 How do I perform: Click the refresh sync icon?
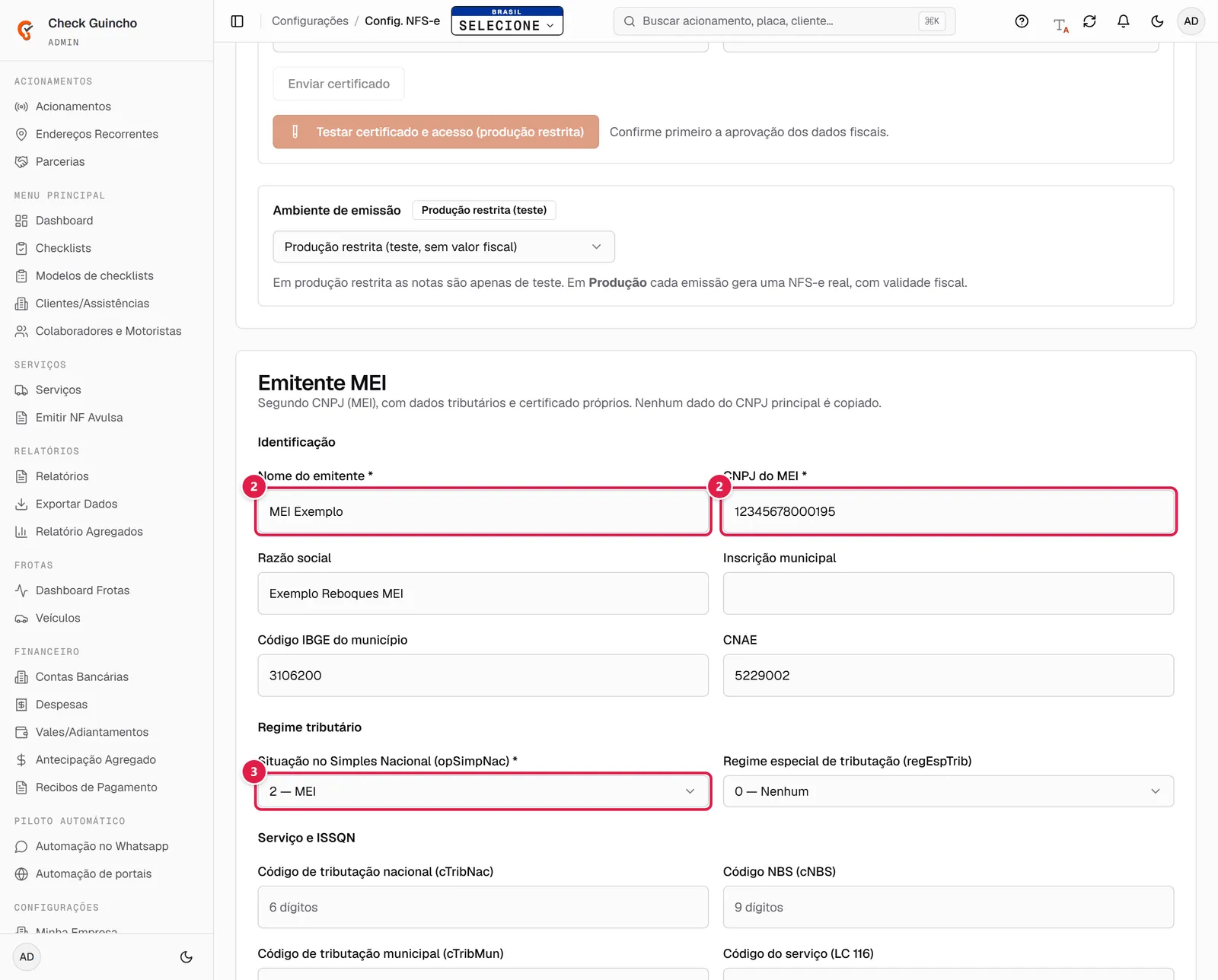pyautogui.click(x=1089, y=21)
